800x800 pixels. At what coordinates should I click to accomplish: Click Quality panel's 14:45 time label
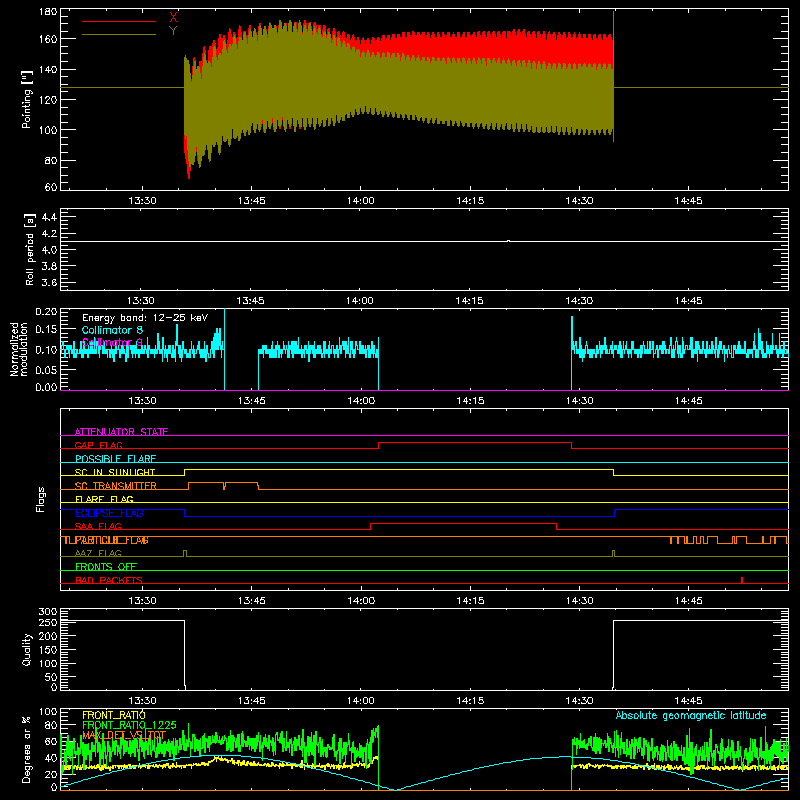[x=688, y=701]
